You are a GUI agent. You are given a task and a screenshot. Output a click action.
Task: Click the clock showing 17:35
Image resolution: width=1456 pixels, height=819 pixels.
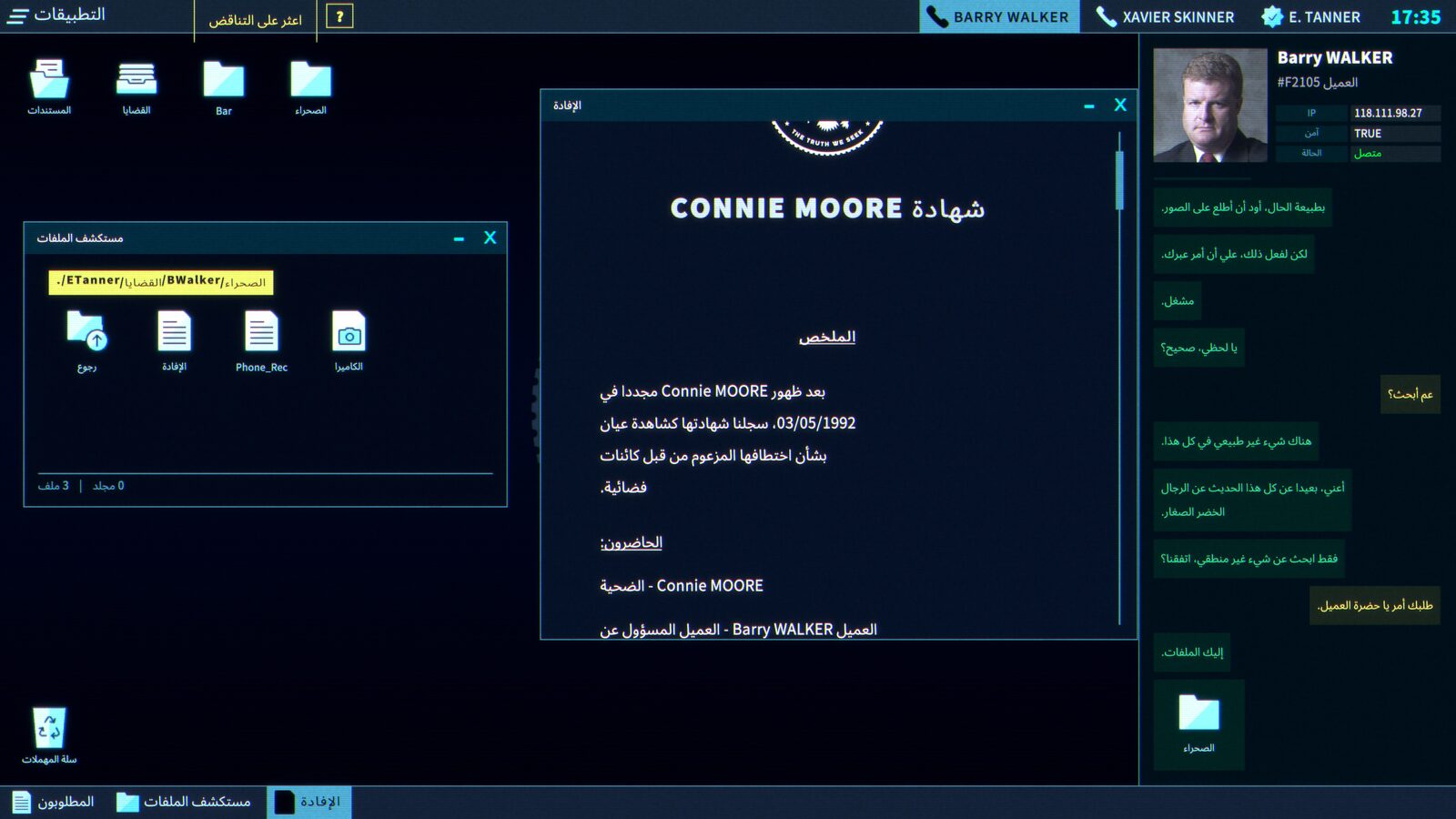click(x=1416, y=16)
